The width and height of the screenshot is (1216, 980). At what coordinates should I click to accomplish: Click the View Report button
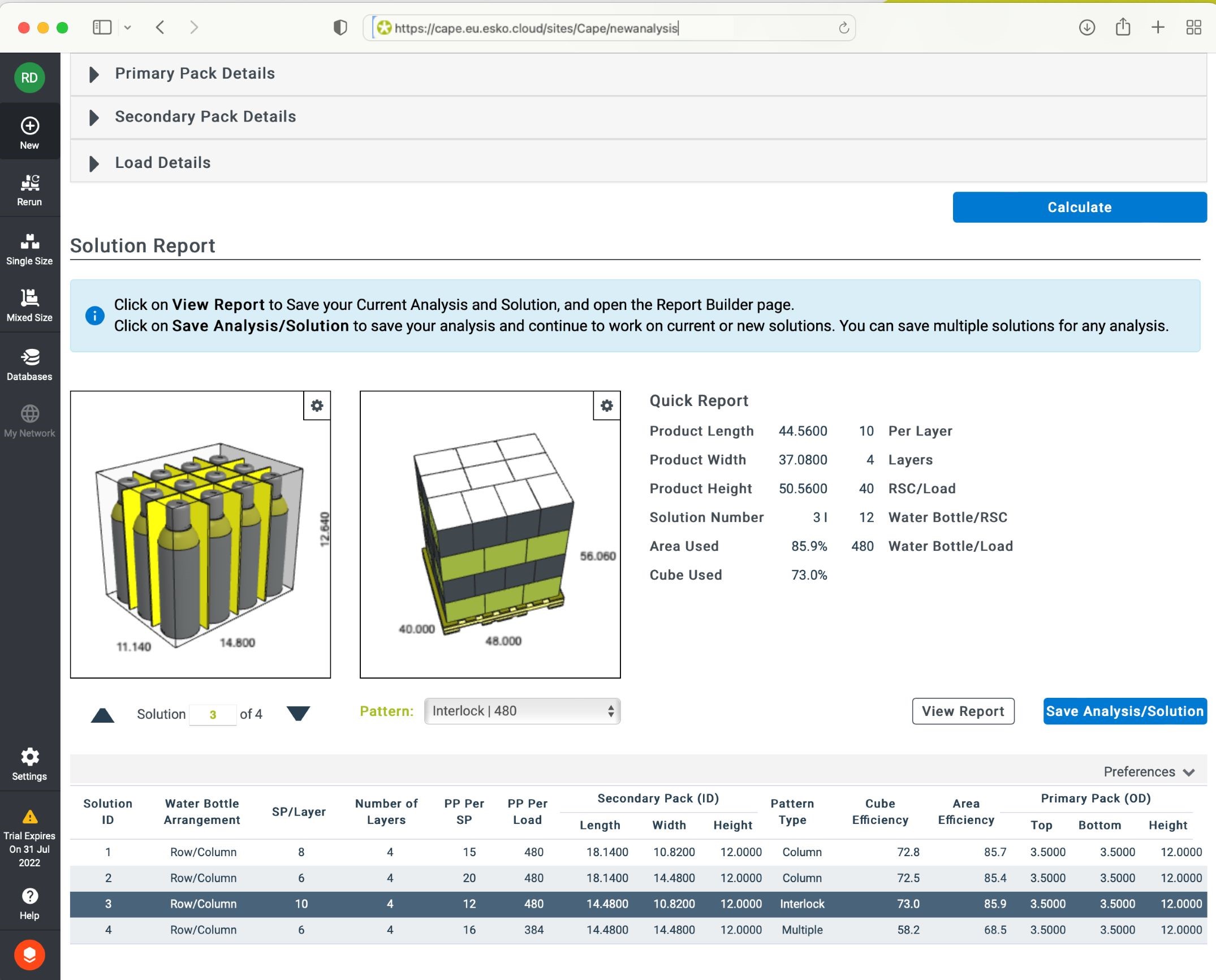(x=963, y=711)
